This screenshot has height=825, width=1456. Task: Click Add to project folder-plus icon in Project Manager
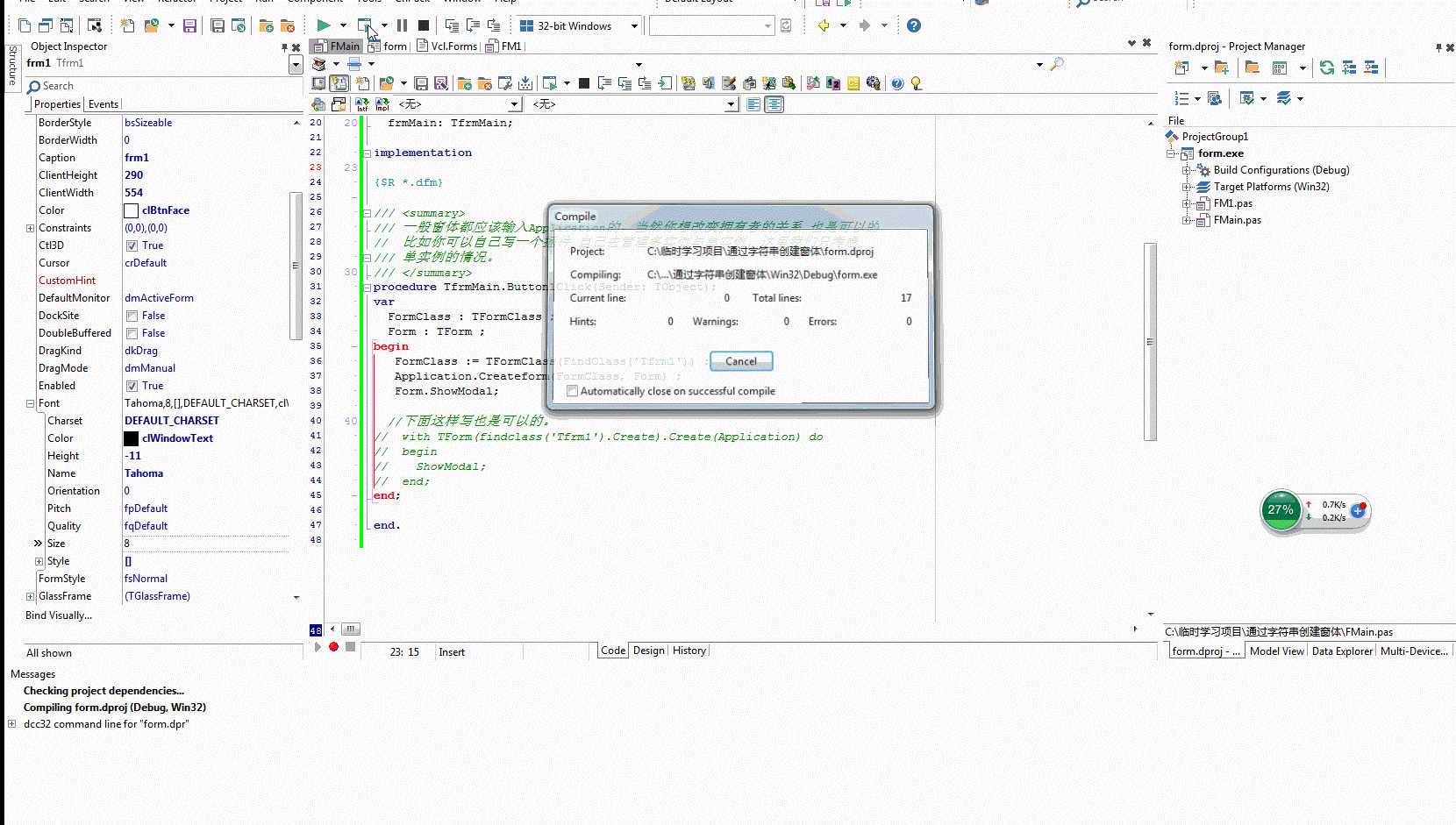point(1221,68)
